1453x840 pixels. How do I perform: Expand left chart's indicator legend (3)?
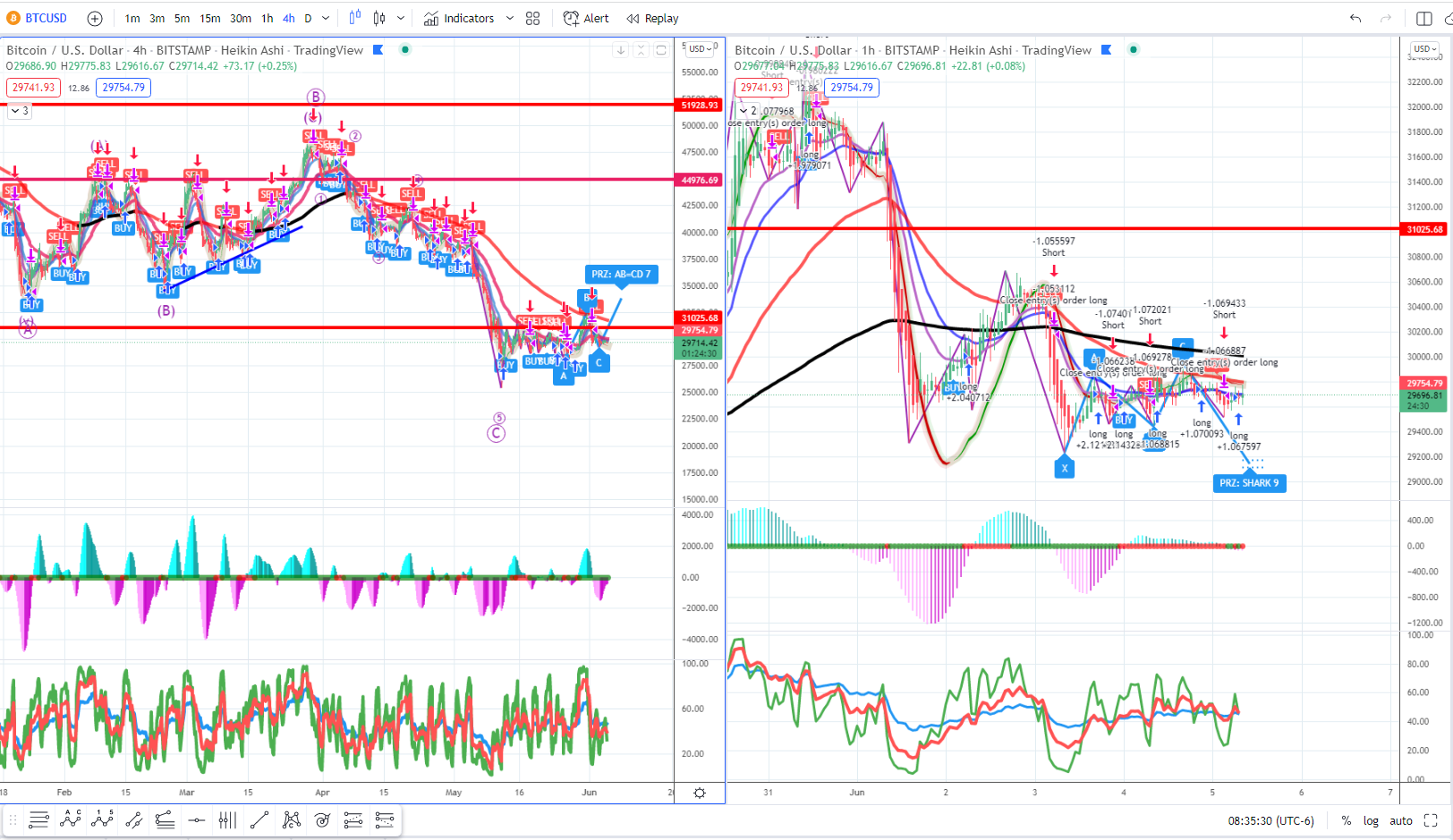point(19,111)
